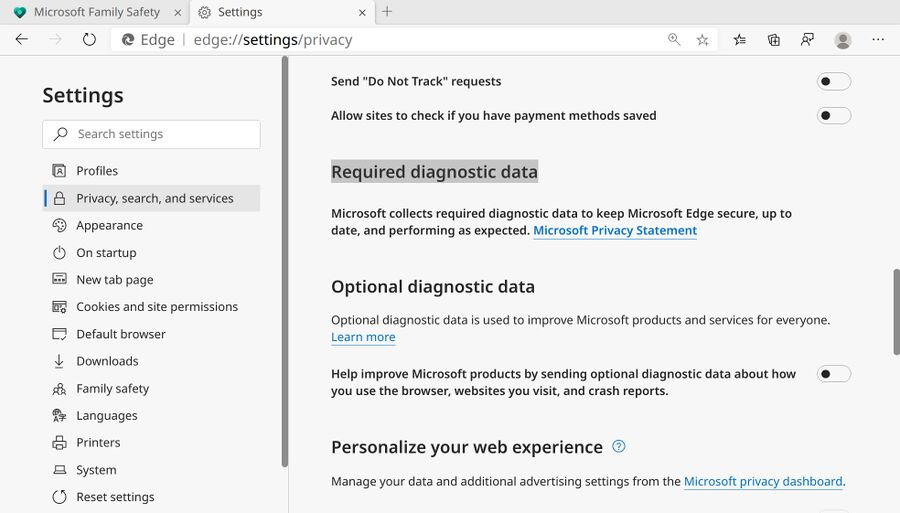
Task: Open the Microsoft Privacy Statement link
Action: (615, 231)
